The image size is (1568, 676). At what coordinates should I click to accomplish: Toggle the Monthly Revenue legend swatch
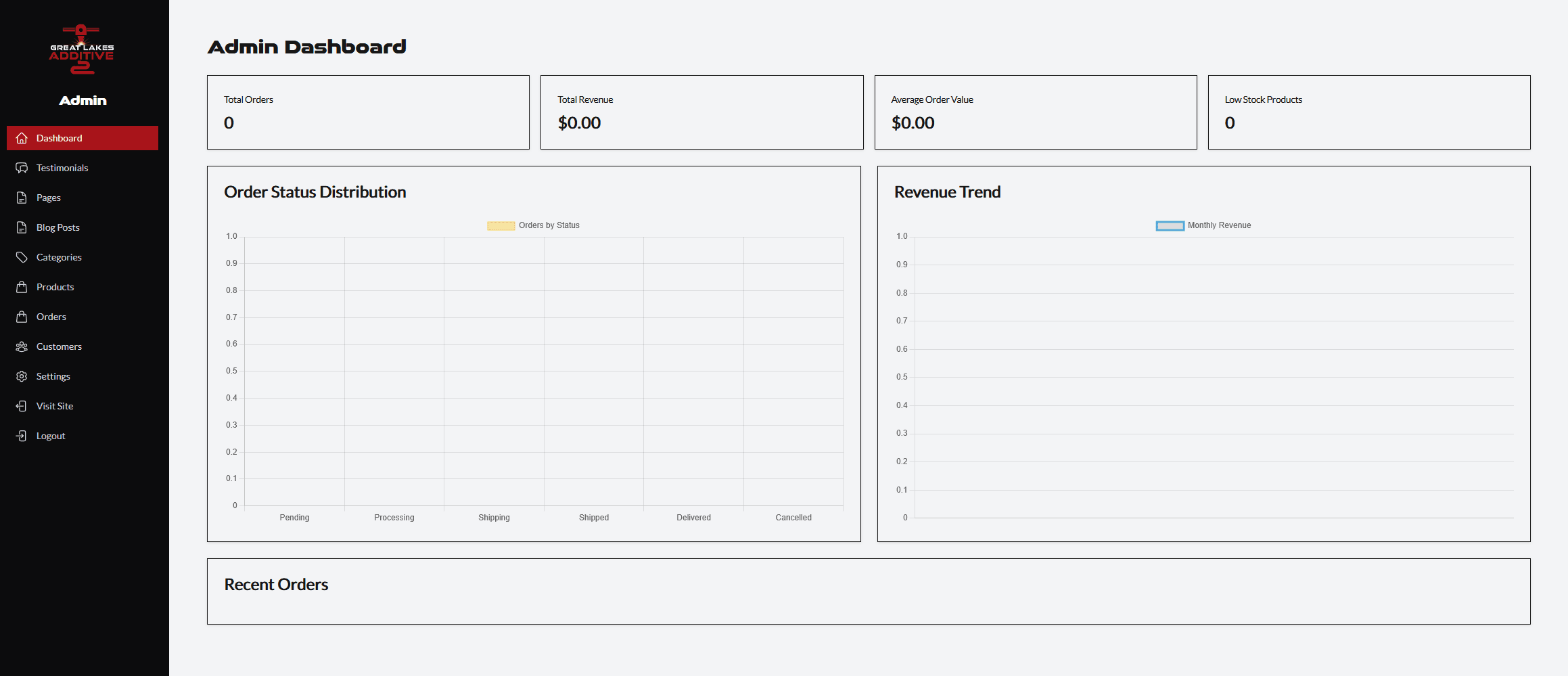point(1170,226)
